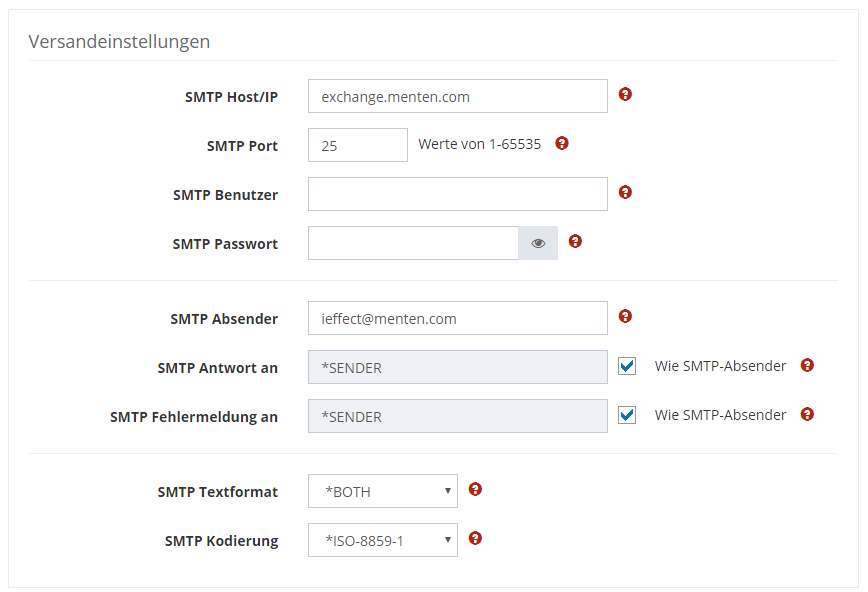868x592 pixels.
Task: Open the SMTP Textformat dropdown
Action: coord(382,491)
